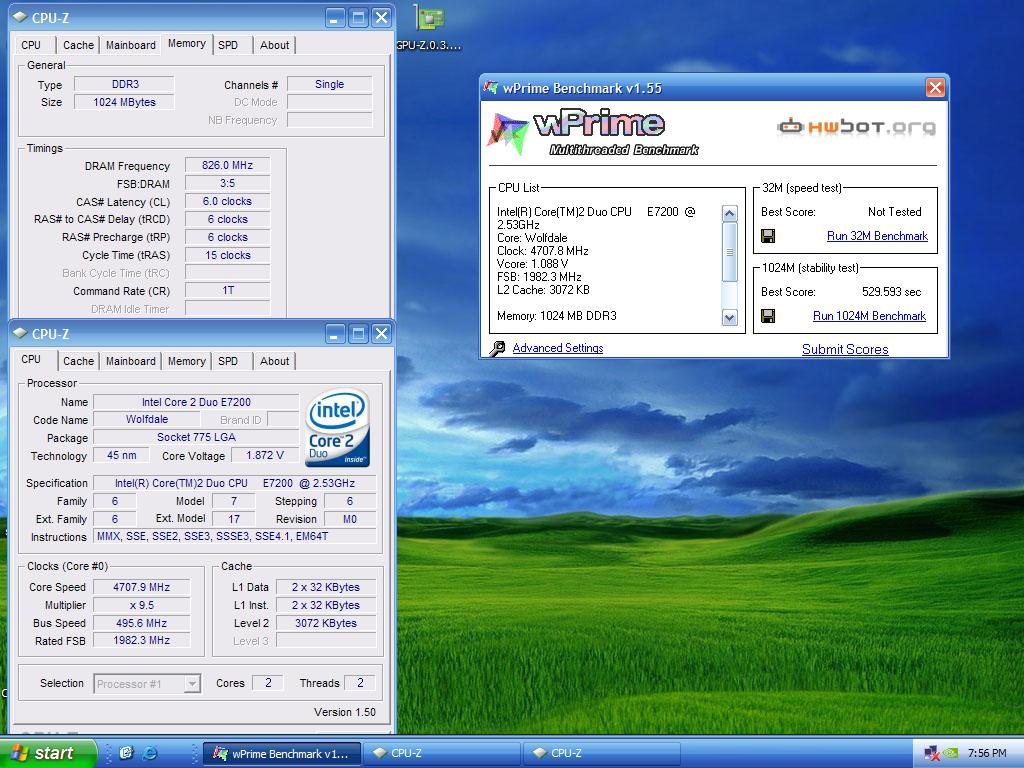The image size is (1024, 768).
Task: Click the NVIDIA tray icon
Action: click(952, 754)
